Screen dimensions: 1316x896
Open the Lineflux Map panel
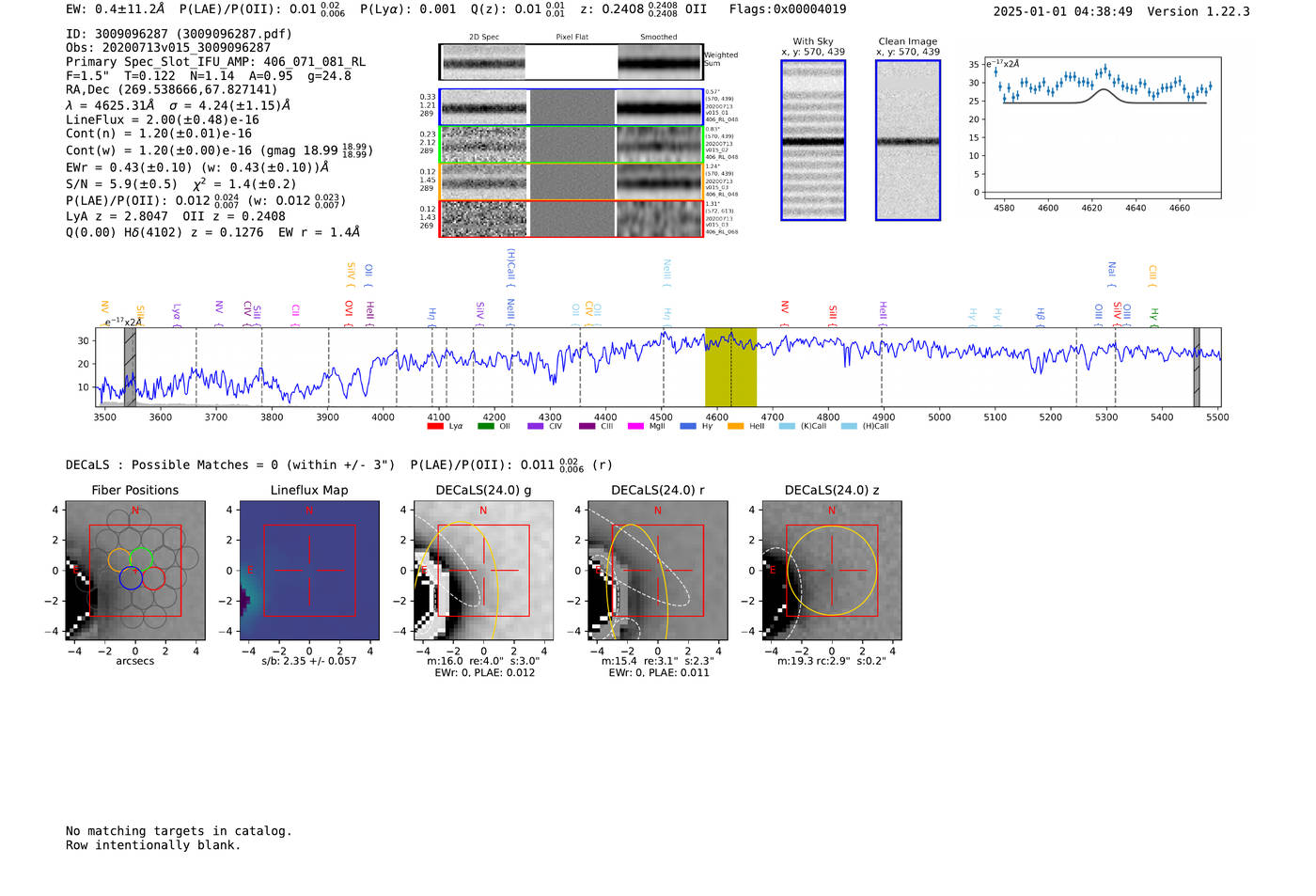(x=309, y=571)
